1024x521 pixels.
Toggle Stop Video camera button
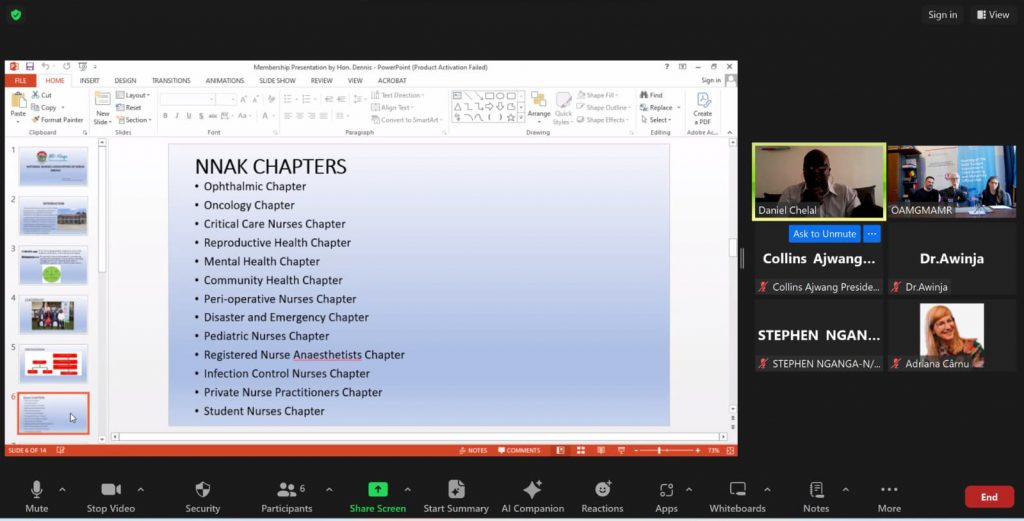(110, 489)
